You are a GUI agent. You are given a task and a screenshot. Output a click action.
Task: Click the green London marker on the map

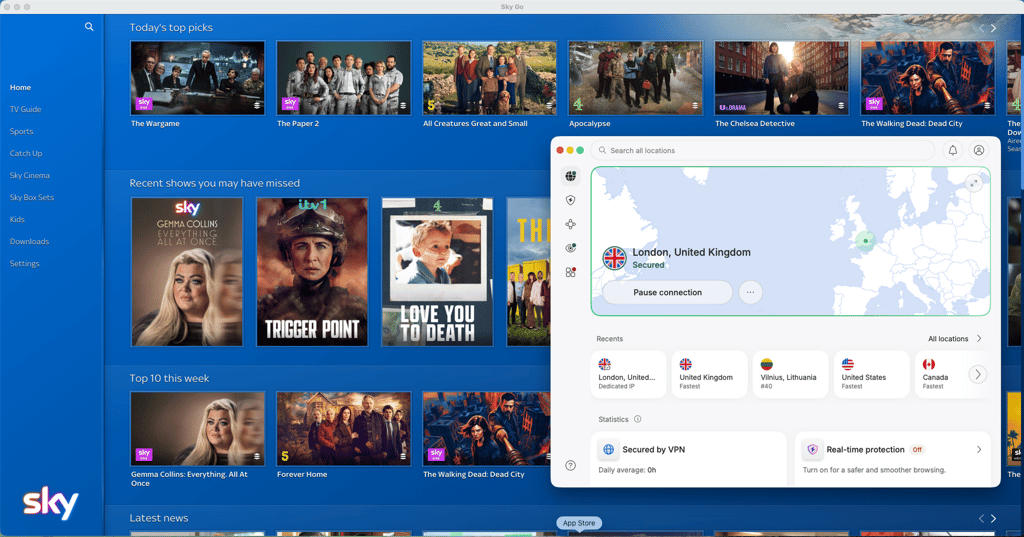[x=865, y=240]
